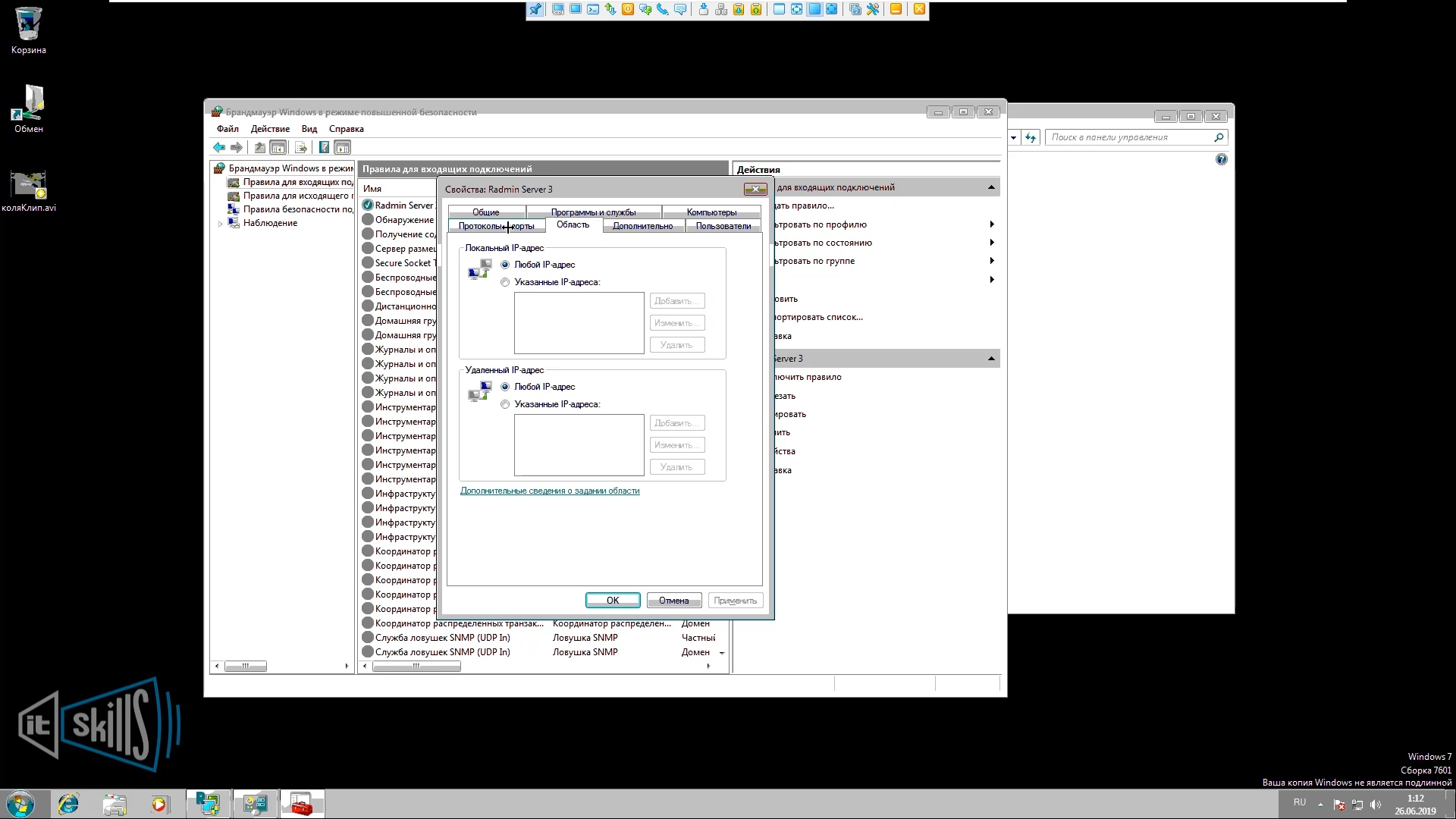The width and height of the screenshot is (1456, 819).
Task: Pin the remote session toolbar
Action: pyautogui.click(x=536, y=10)
